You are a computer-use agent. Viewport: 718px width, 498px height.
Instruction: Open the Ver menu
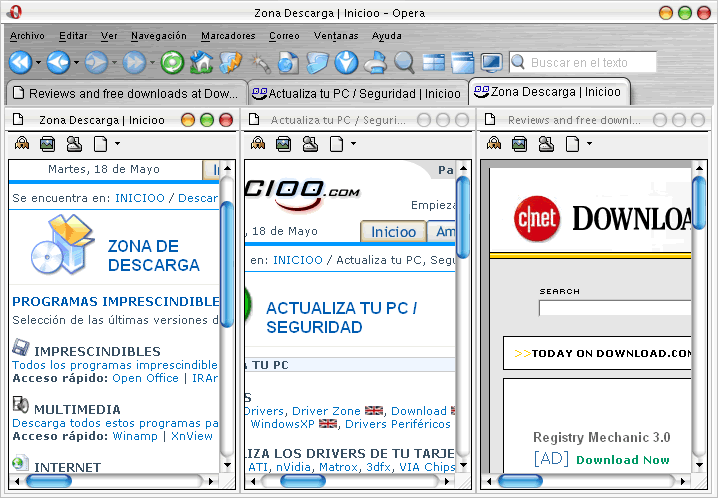point(109,36)
